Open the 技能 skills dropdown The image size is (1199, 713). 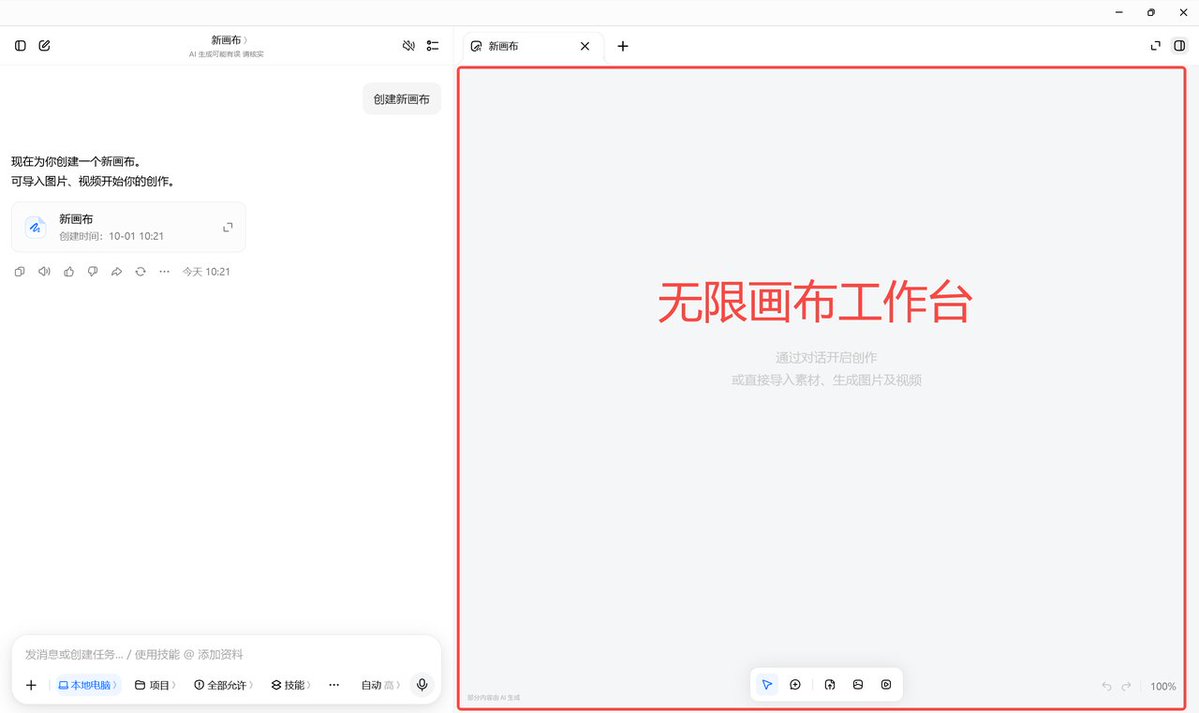pyautogui.click(x=291, y=685)
